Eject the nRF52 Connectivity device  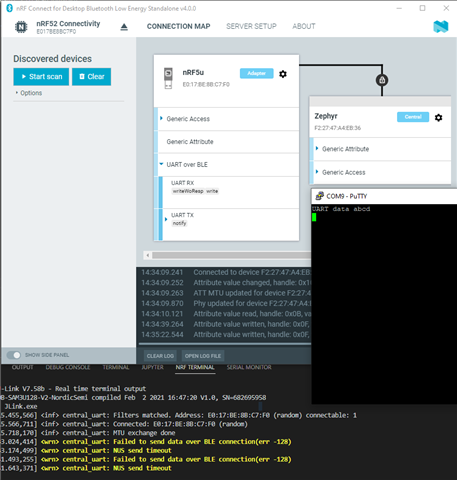(124, 27)
